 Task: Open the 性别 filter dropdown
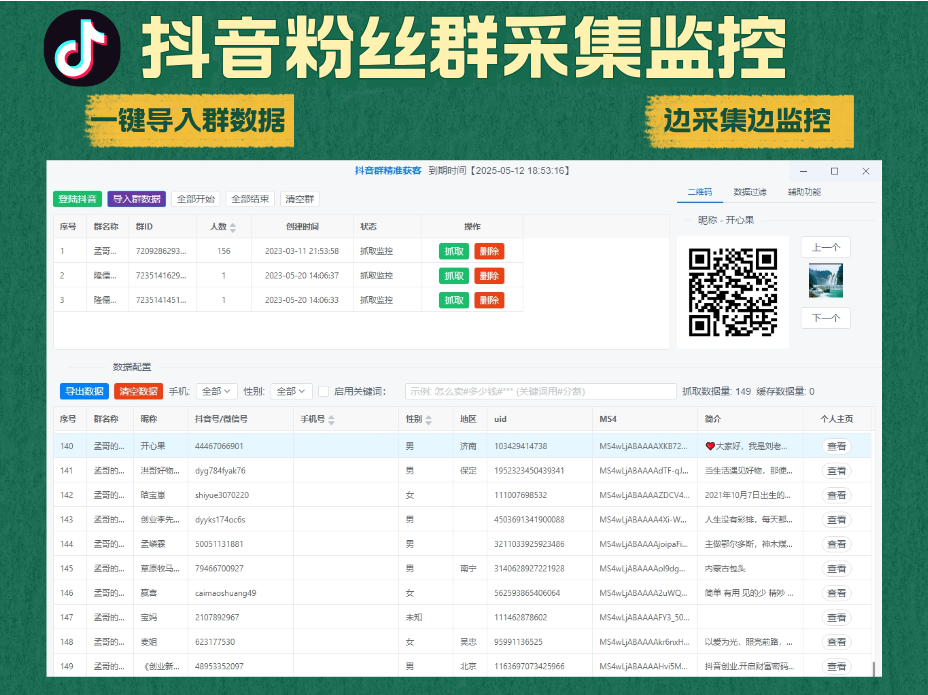pyautogui.click(x=291, y=392)
